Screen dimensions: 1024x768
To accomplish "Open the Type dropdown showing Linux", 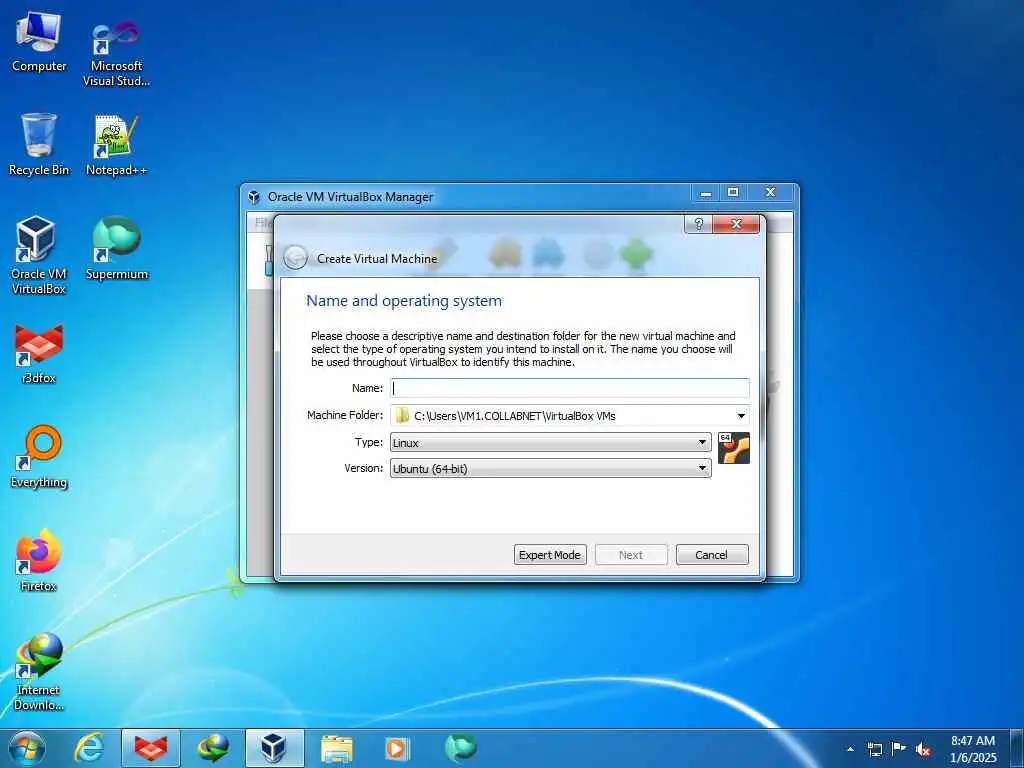I will (551, 442).
